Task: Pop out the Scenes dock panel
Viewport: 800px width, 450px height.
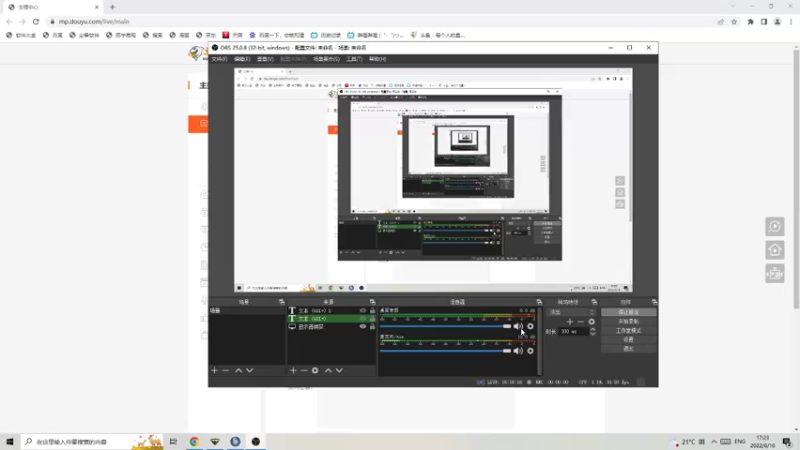Action: click(282, 302)
